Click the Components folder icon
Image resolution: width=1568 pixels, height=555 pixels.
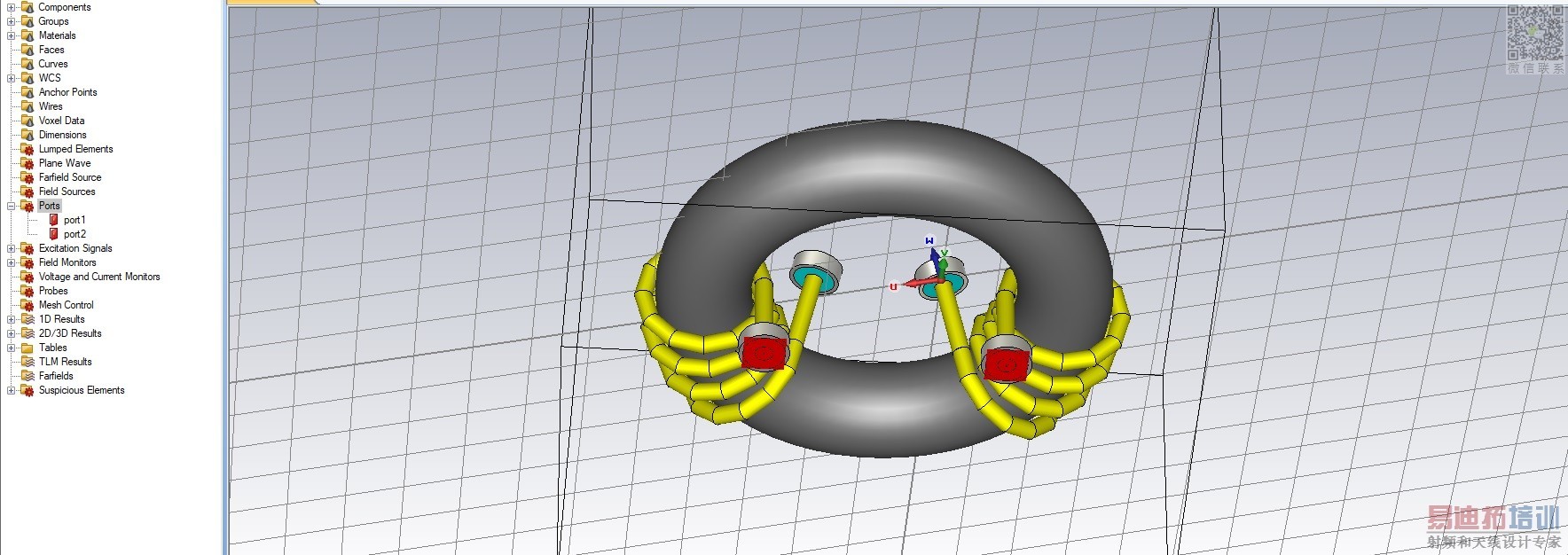click(27, 7)
